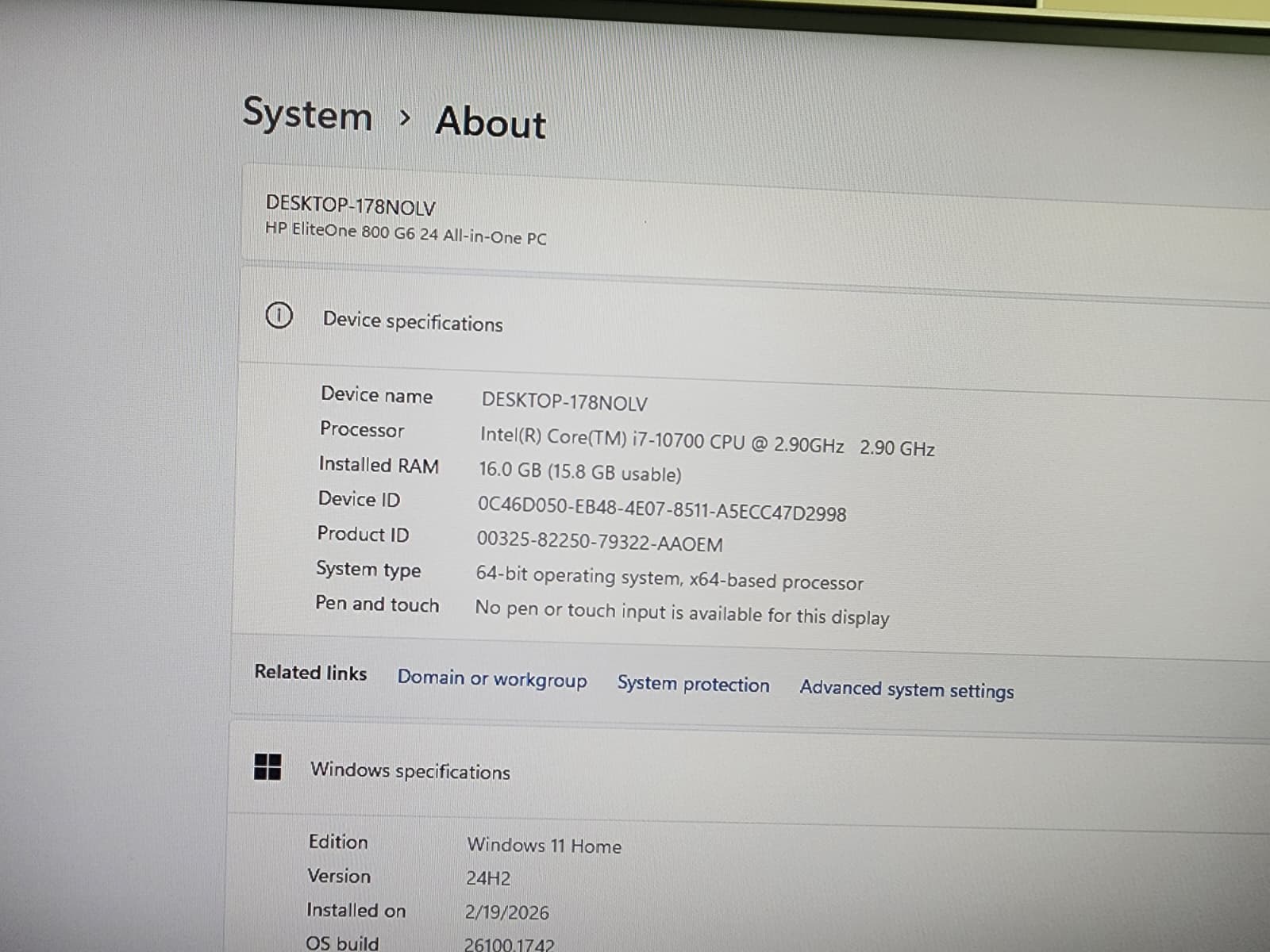The height and width of the screenshot is (952, 1270).
Task: Click the Product ID label
Action: point(363,534)
